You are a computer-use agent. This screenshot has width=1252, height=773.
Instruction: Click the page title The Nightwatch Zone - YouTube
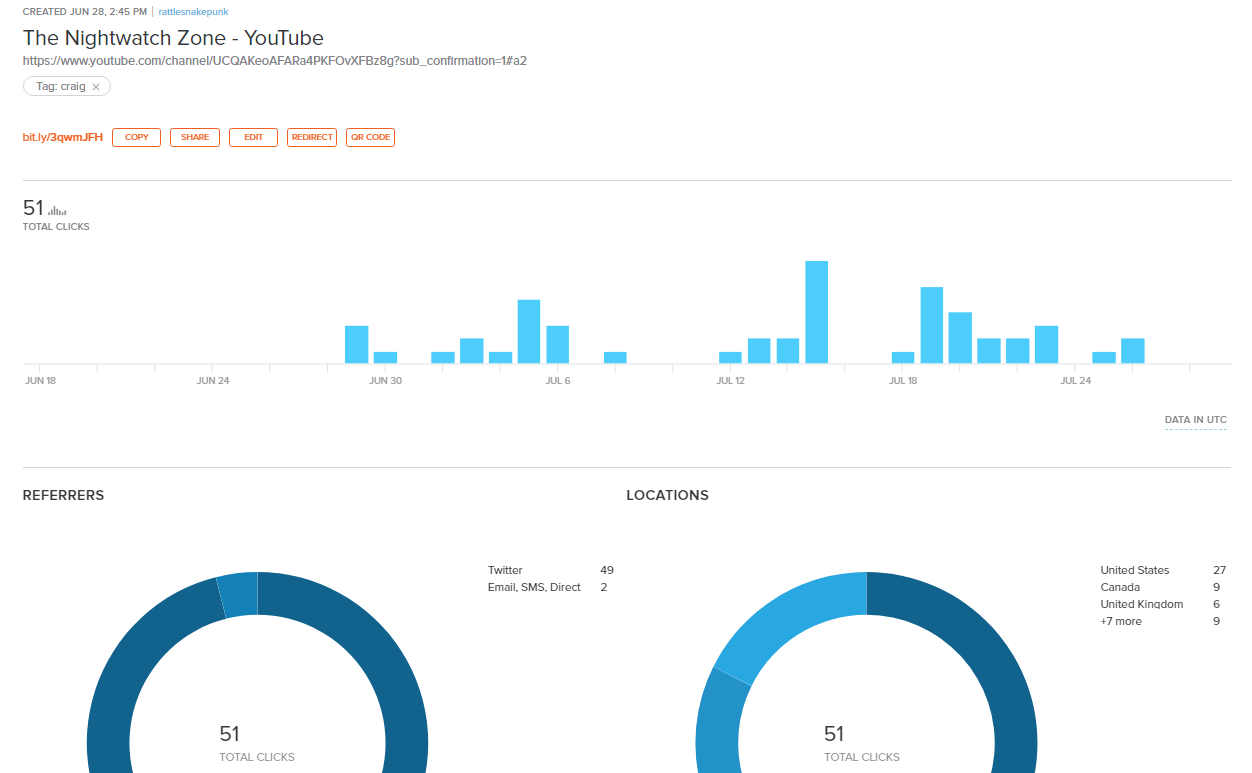[173, 38]
